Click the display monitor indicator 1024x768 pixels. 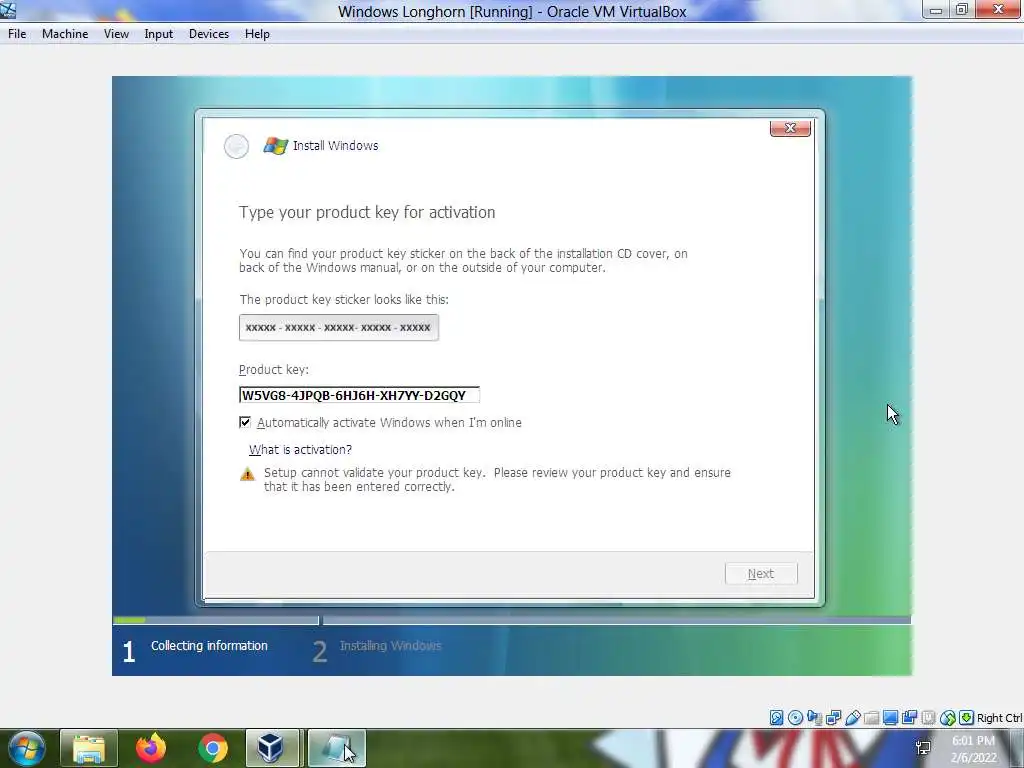[890, 718]
